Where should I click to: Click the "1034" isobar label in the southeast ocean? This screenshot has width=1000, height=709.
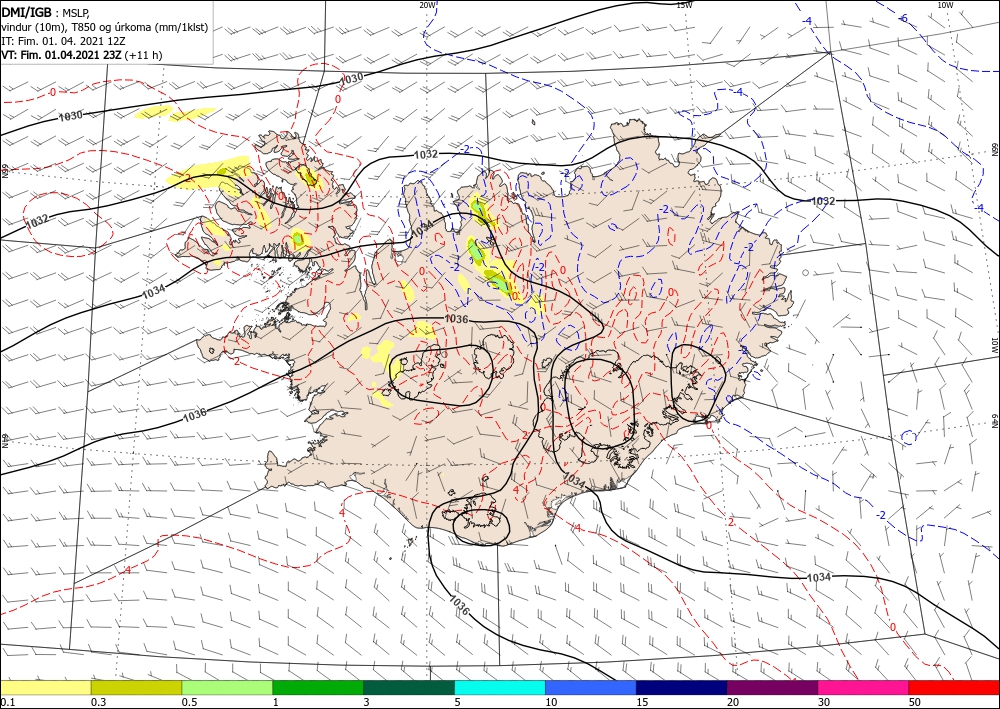[819, 577]
